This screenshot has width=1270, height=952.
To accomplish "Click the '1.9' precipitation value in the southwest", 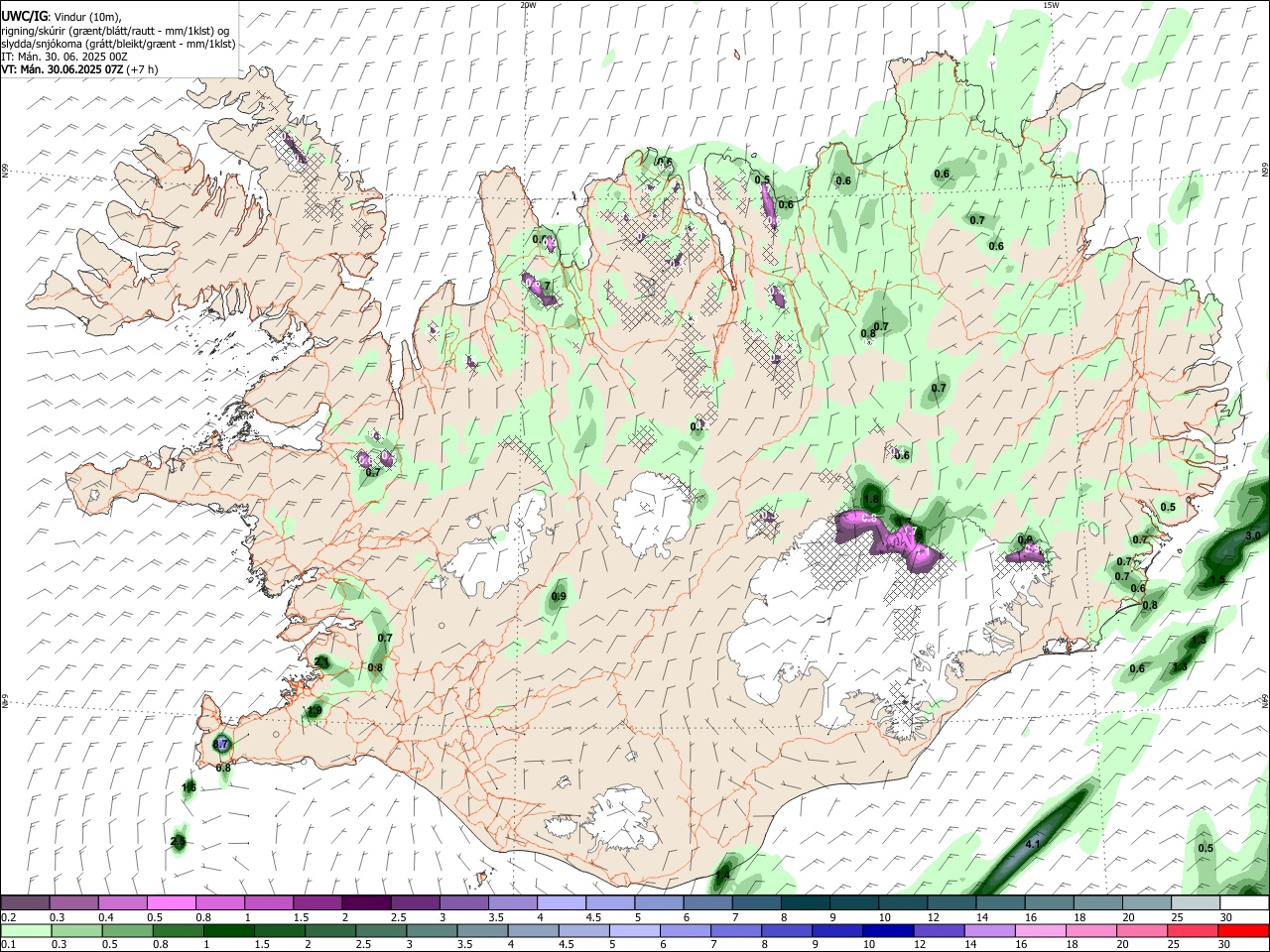I will point(315,711).
